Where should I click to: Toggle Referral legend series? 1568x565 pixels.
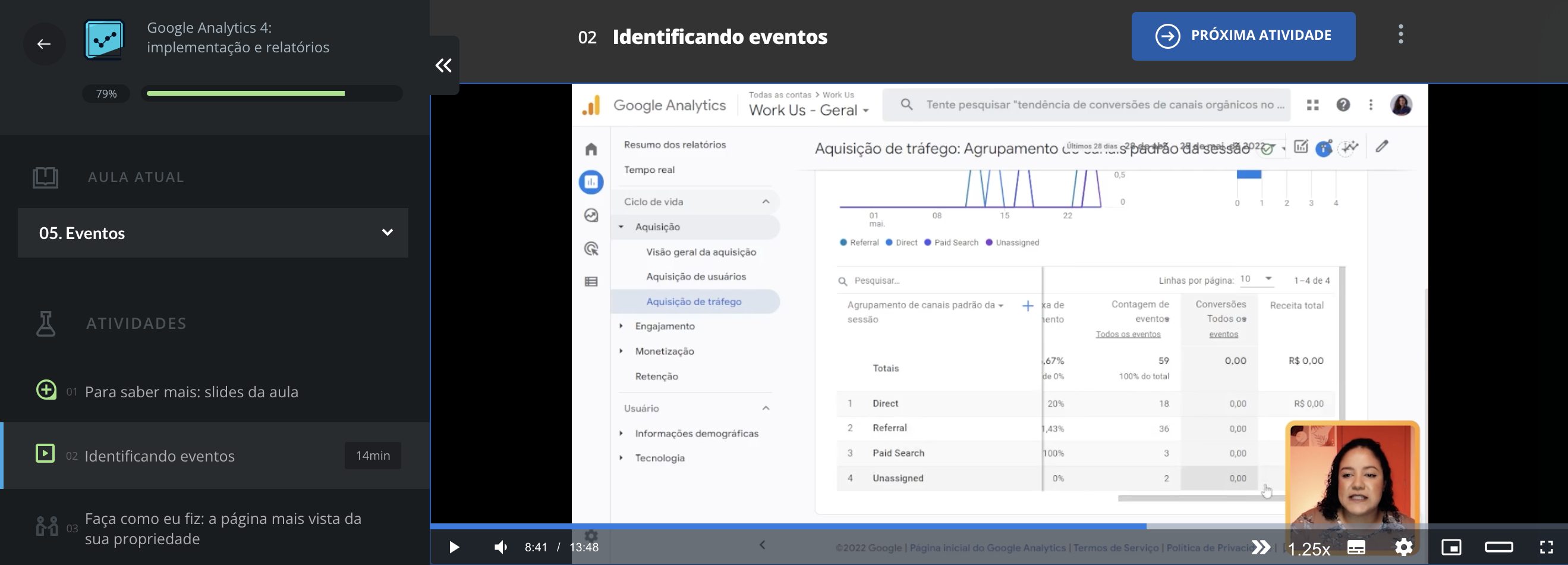pyautogui.click(x=859, y=242)
